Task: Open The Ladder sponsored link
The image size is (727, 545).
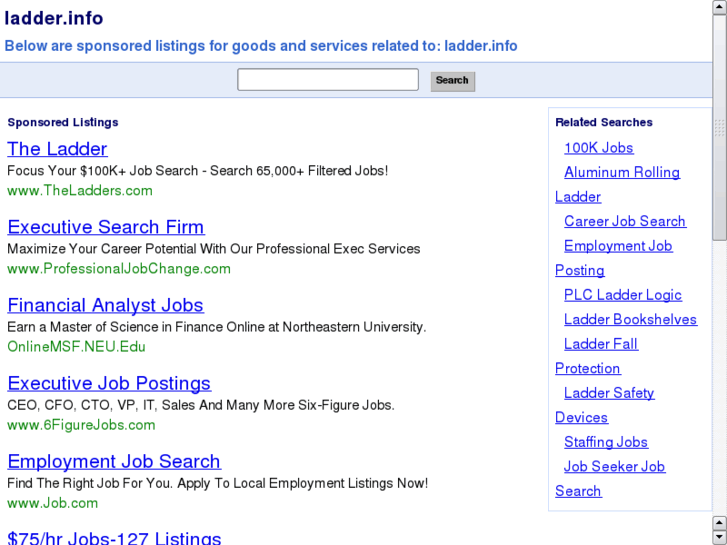Action: point(57,149)
